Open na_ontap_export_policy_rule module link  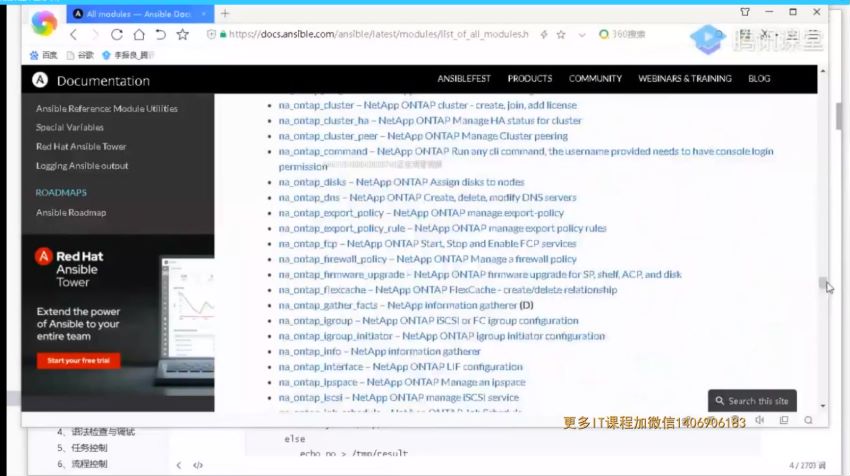tap(442, 228)
